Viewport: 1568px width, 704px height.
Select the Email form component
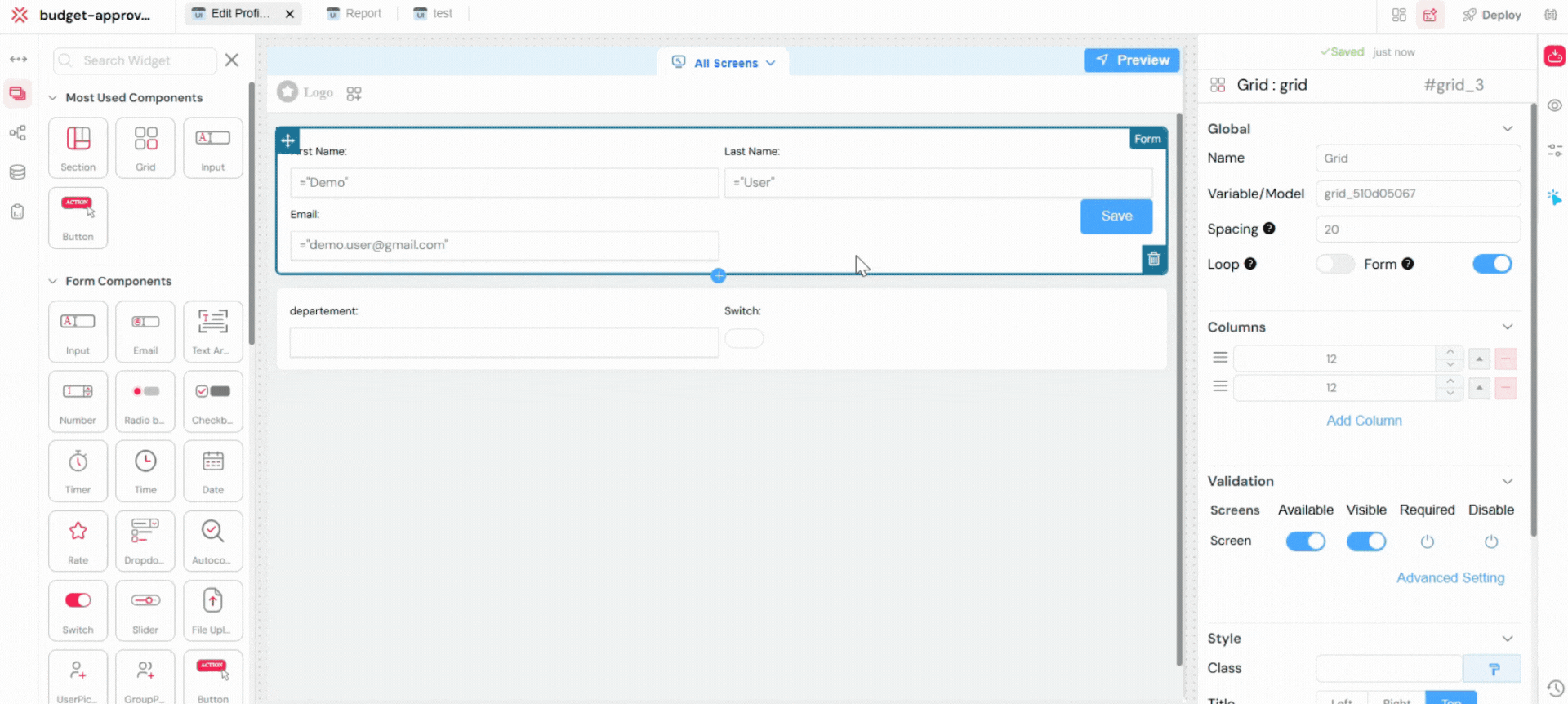point(145,332)
